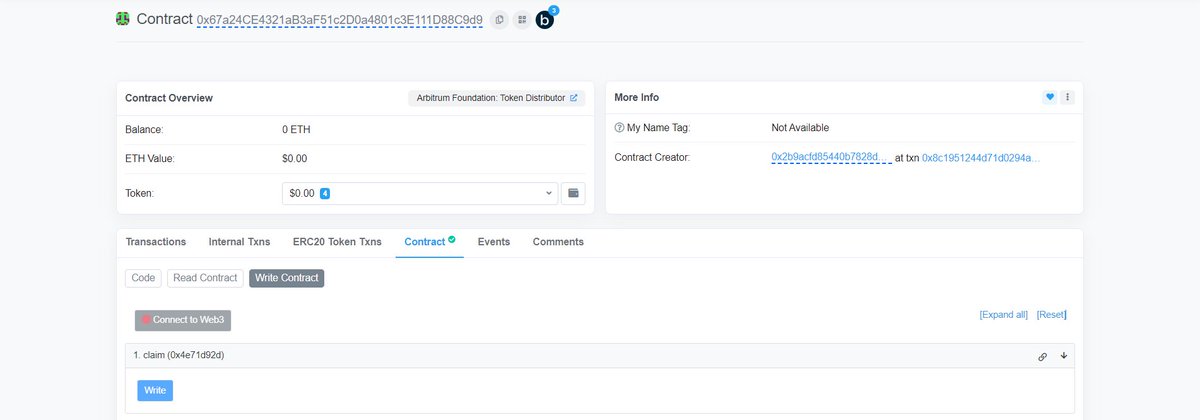Image resolution: width=1200 pixels, height=420 pixels.
Task: Switch to the ERC20 Token Txns tab
Action: point(337,242)
